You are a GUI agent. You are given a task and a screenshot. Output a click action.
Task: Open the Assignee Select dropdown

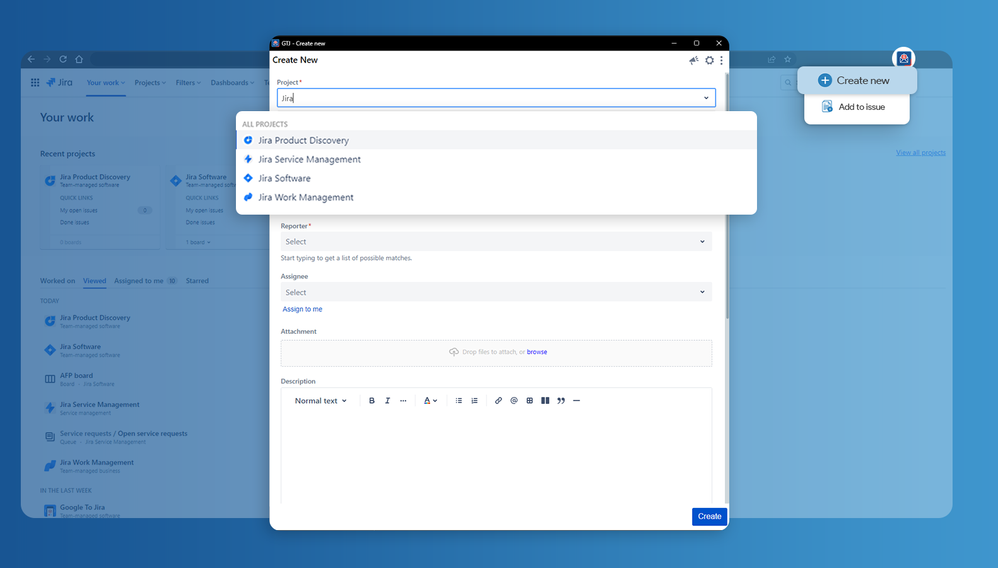click(496, 292)
